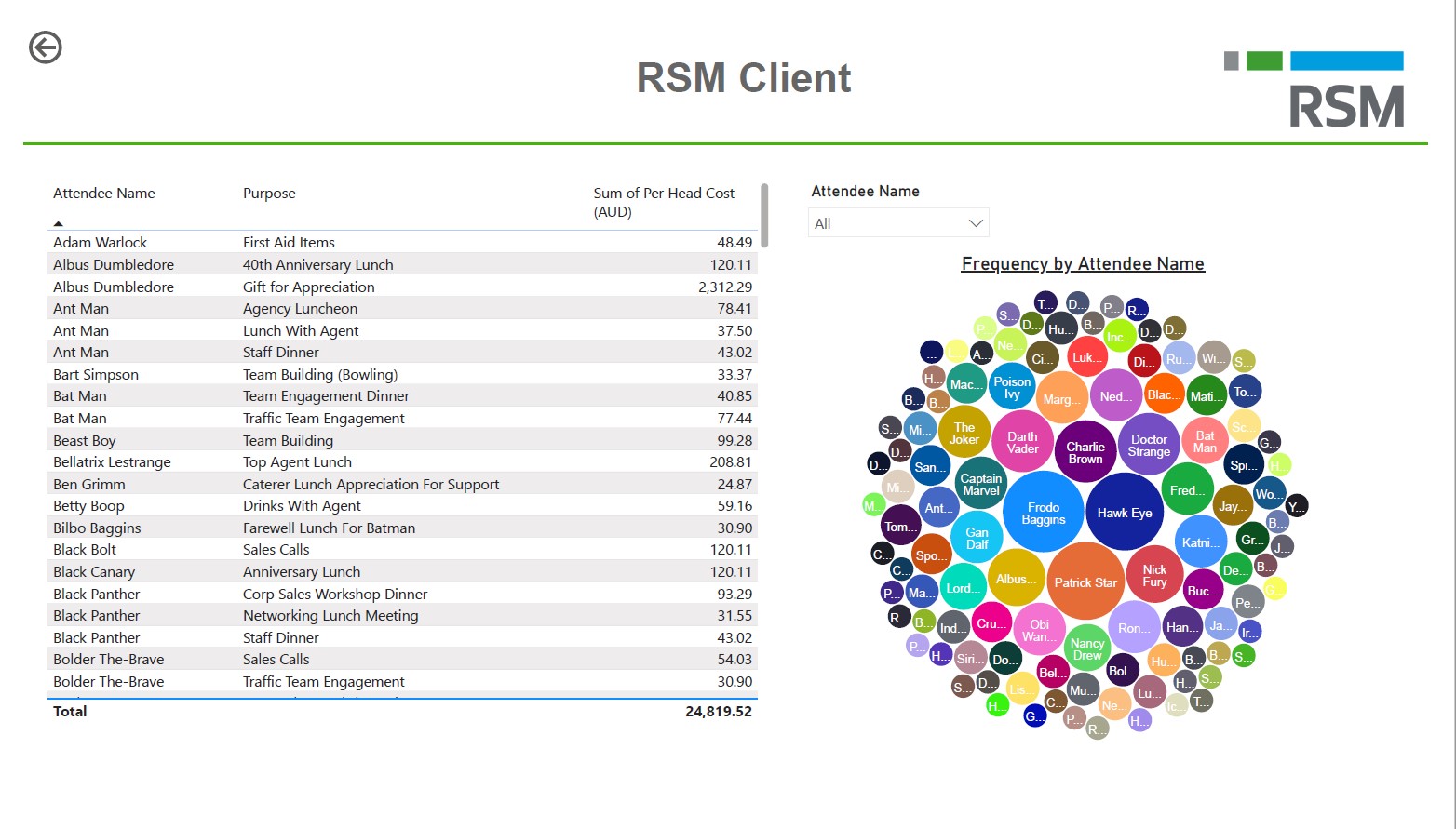Select the Hawk Eye bubble
The height and width of the screenshot is (829, 1456).
pos(1124,513)
